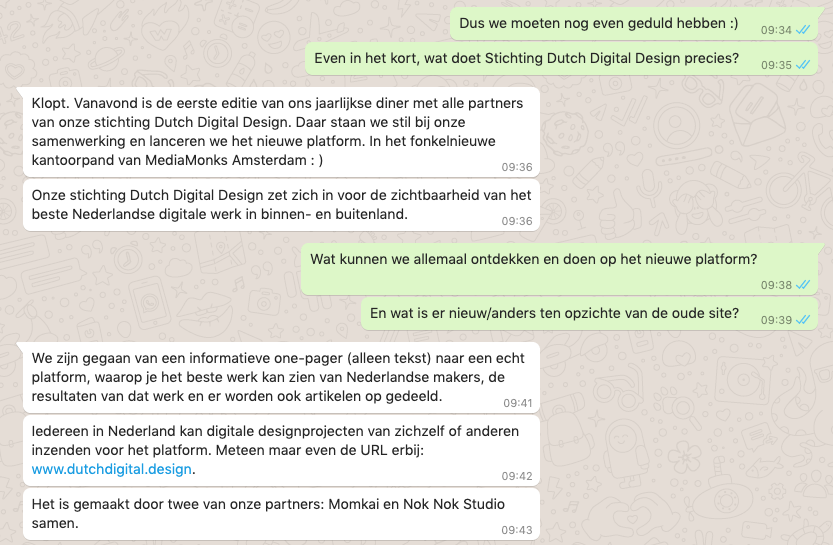Image resolution: width=833 pixels, height=545 pixels.
Task: Click the 09:42 timestamp
Action: click(517, 476)
